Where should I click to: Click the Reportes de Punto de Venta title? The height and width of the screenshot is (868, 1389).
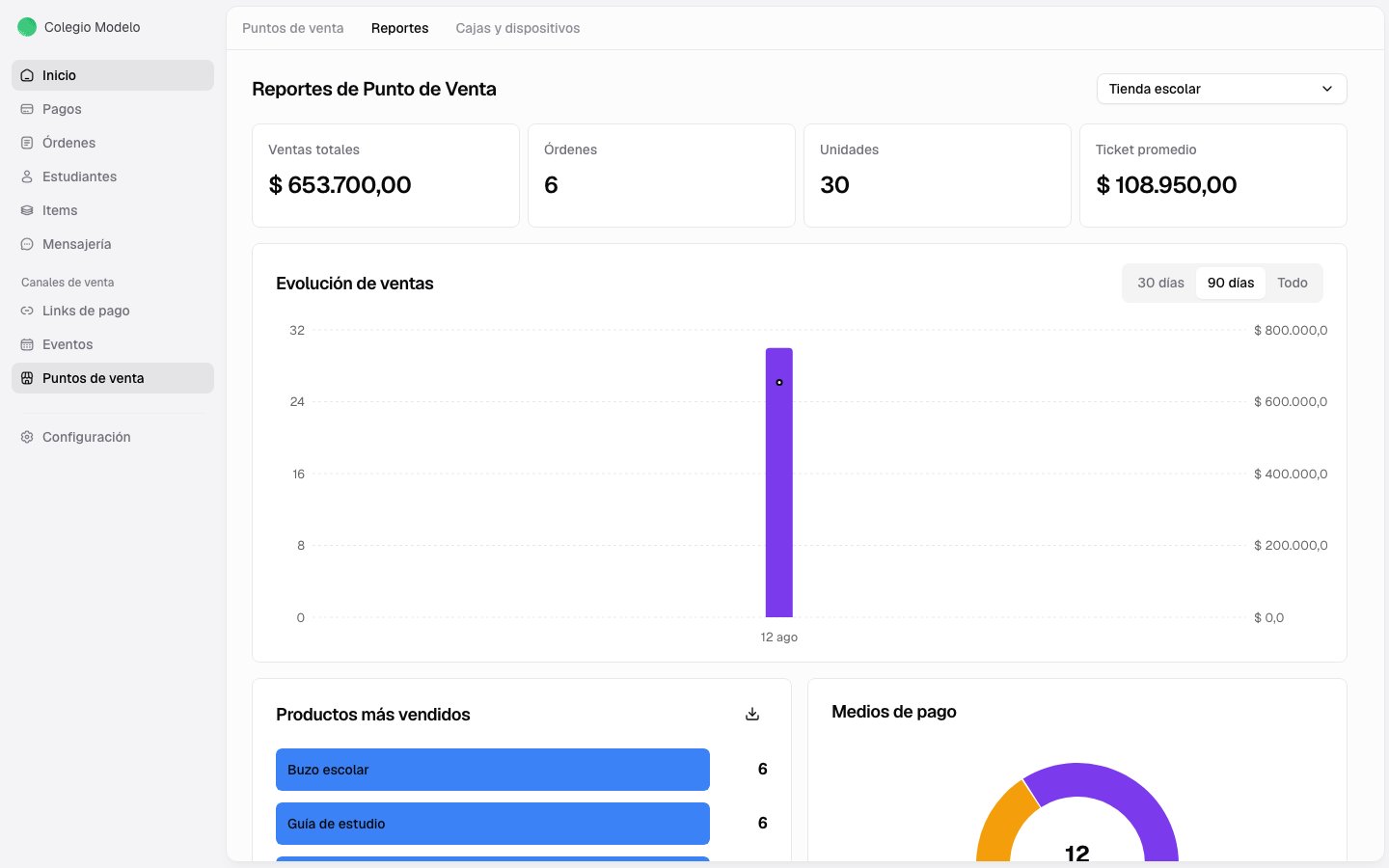[374, 89]
